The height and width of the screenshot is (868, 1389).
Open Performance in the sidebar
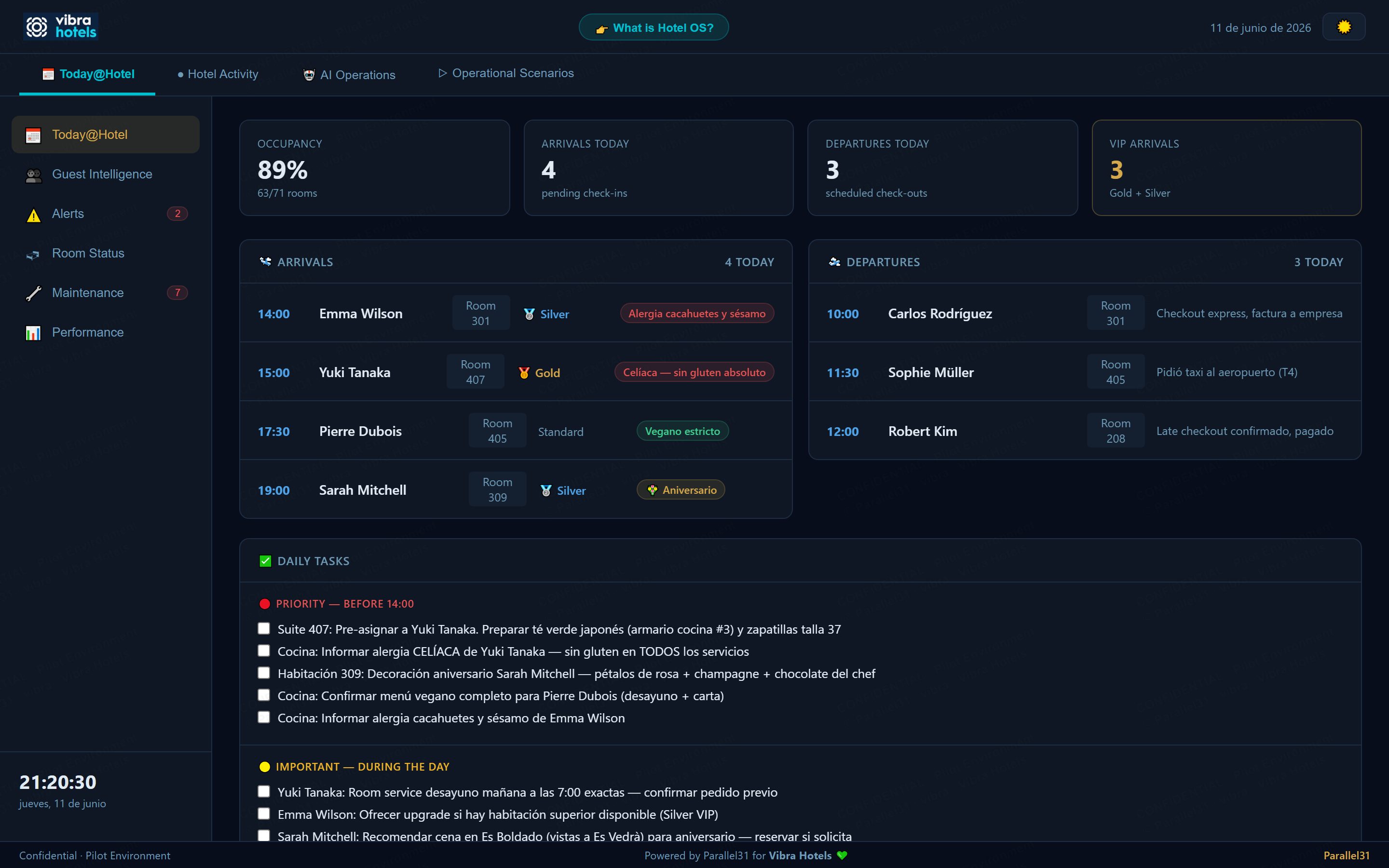(x=106, y=332)
